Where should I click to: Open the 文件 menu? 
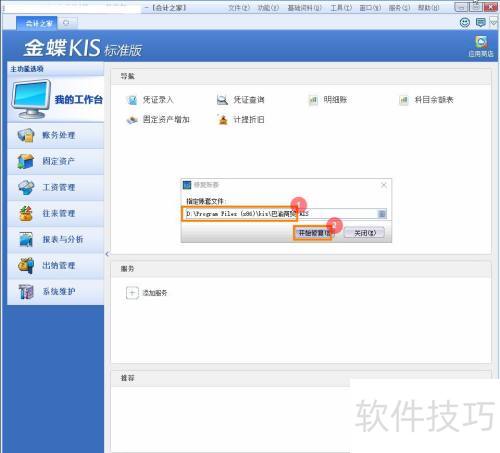click(239, 7)
